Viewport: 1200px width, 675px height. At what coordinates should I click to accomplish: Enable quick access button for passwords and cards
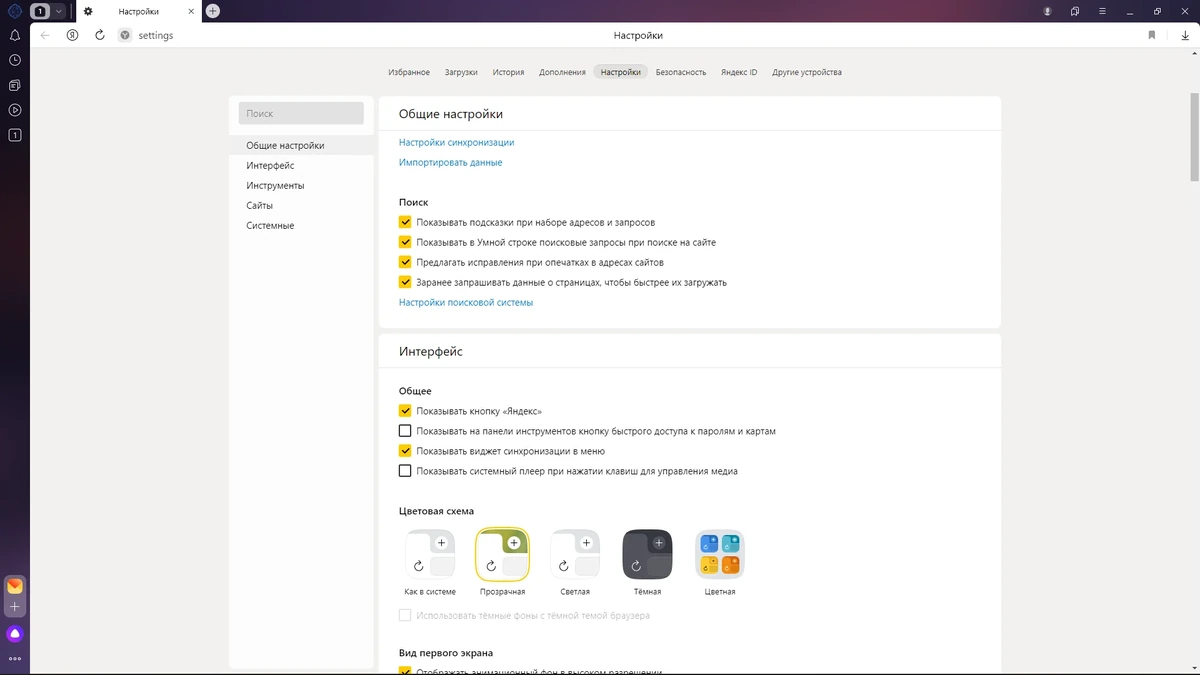click(405, 431)
